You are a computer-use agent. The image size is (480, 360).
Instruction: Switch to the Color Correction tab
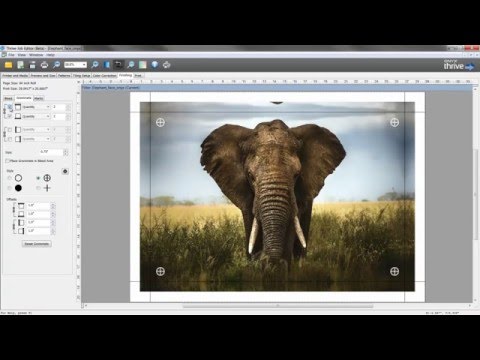coord(104,76)
